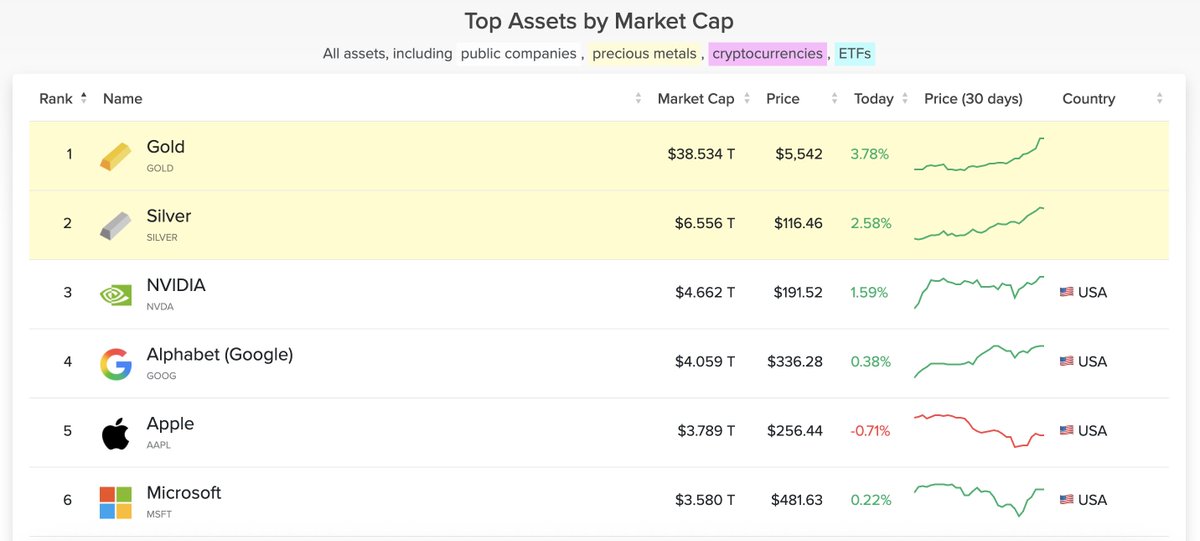Sort by Market Cap column arrows
This screenshot has height=541, width=1200.
pos(747,98)
